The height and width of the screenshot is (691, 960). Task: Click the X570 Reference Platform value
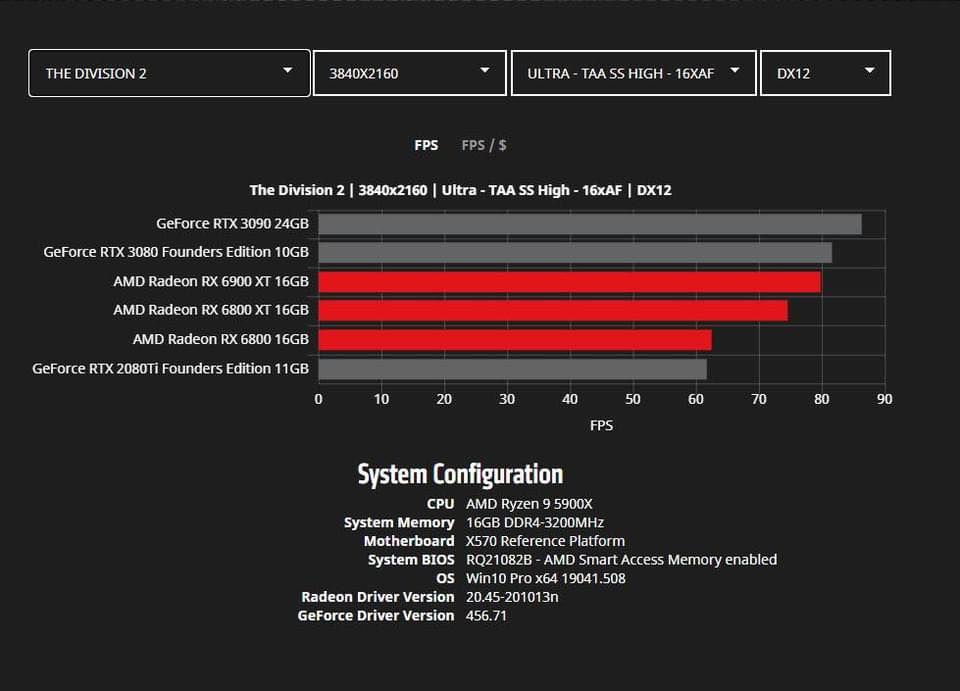pos(545,541)
